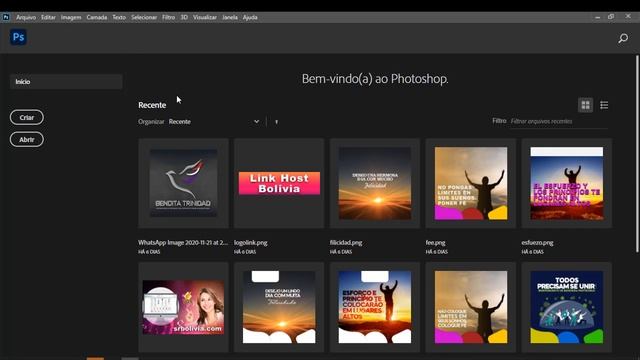The width and height of the screenshot is (640, 360).
Task: Open the Texto menu
Action: pos(119,17)
